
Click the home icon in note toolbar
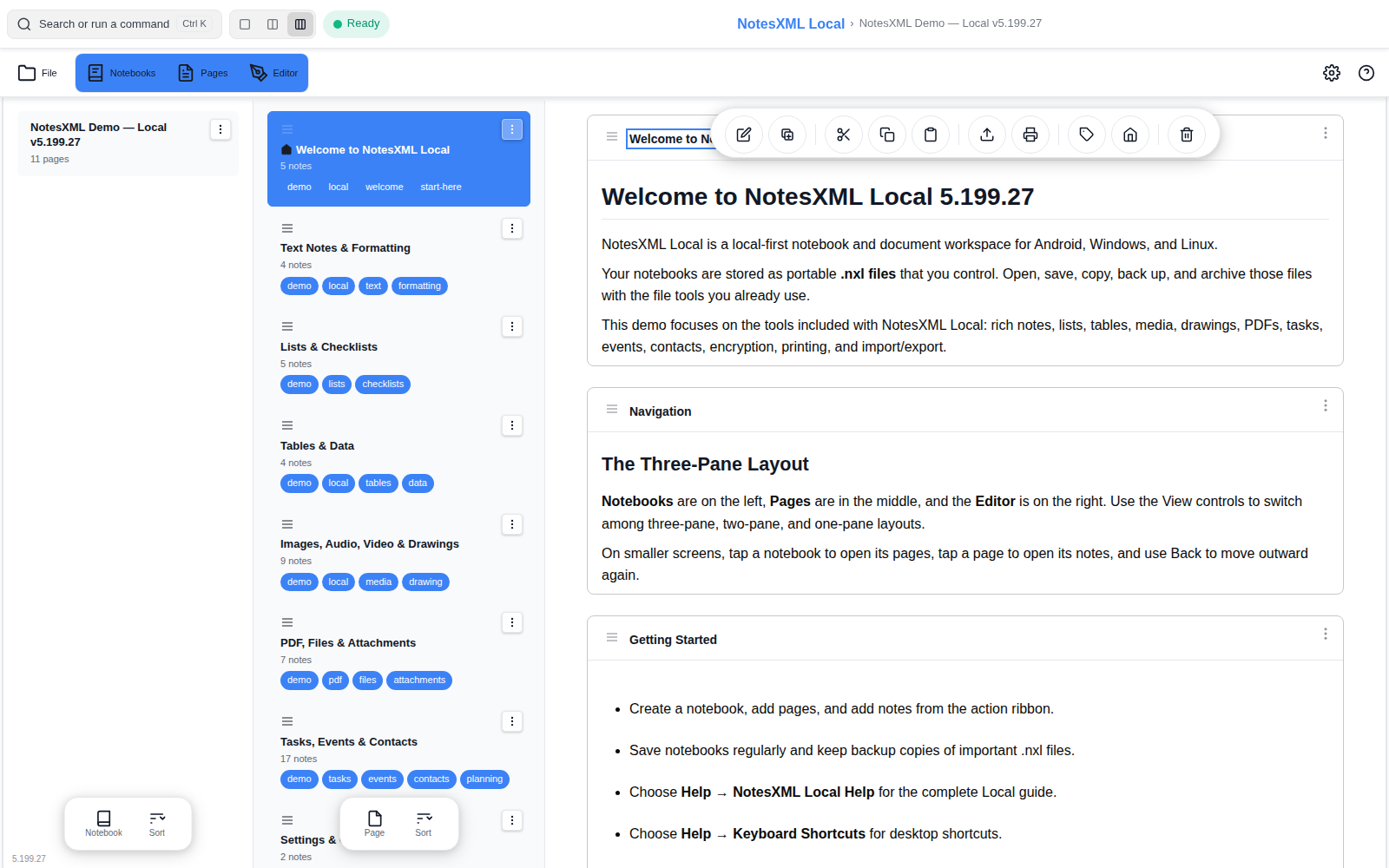click(1130, 135)
